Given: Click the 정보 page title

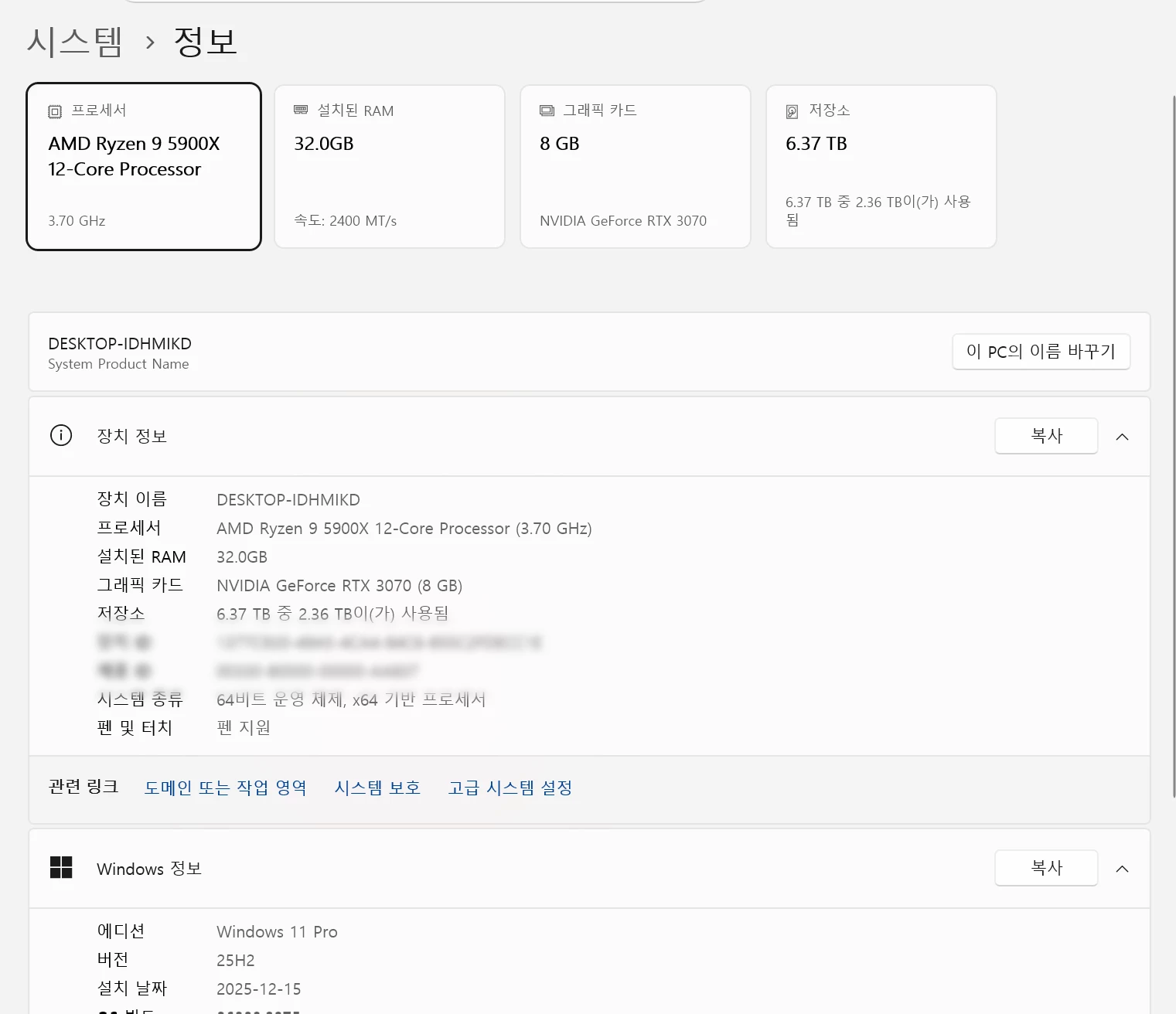Looking at the screenshot, I should click(x=206, y=42).
